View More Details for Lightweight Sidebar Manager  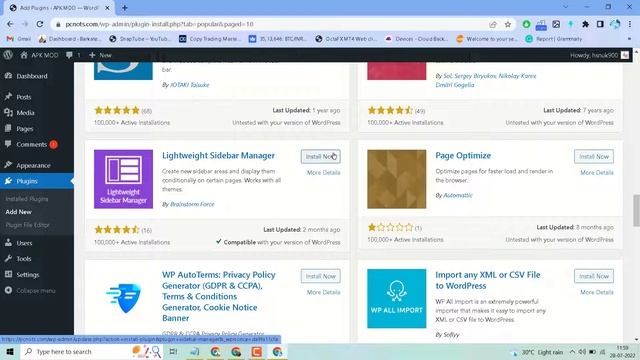coord(323,173)
